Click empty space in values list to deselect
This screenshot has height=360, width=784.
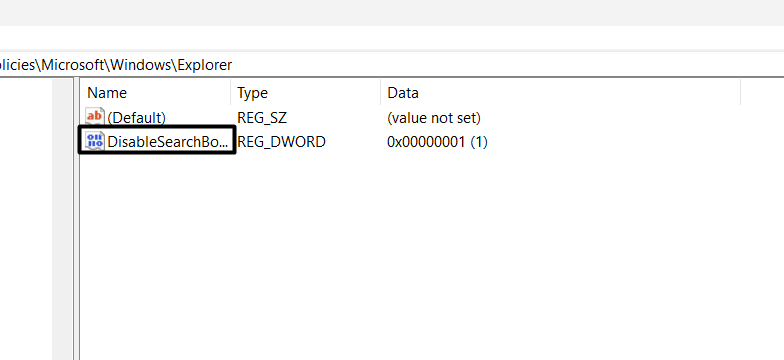(430, 250)
